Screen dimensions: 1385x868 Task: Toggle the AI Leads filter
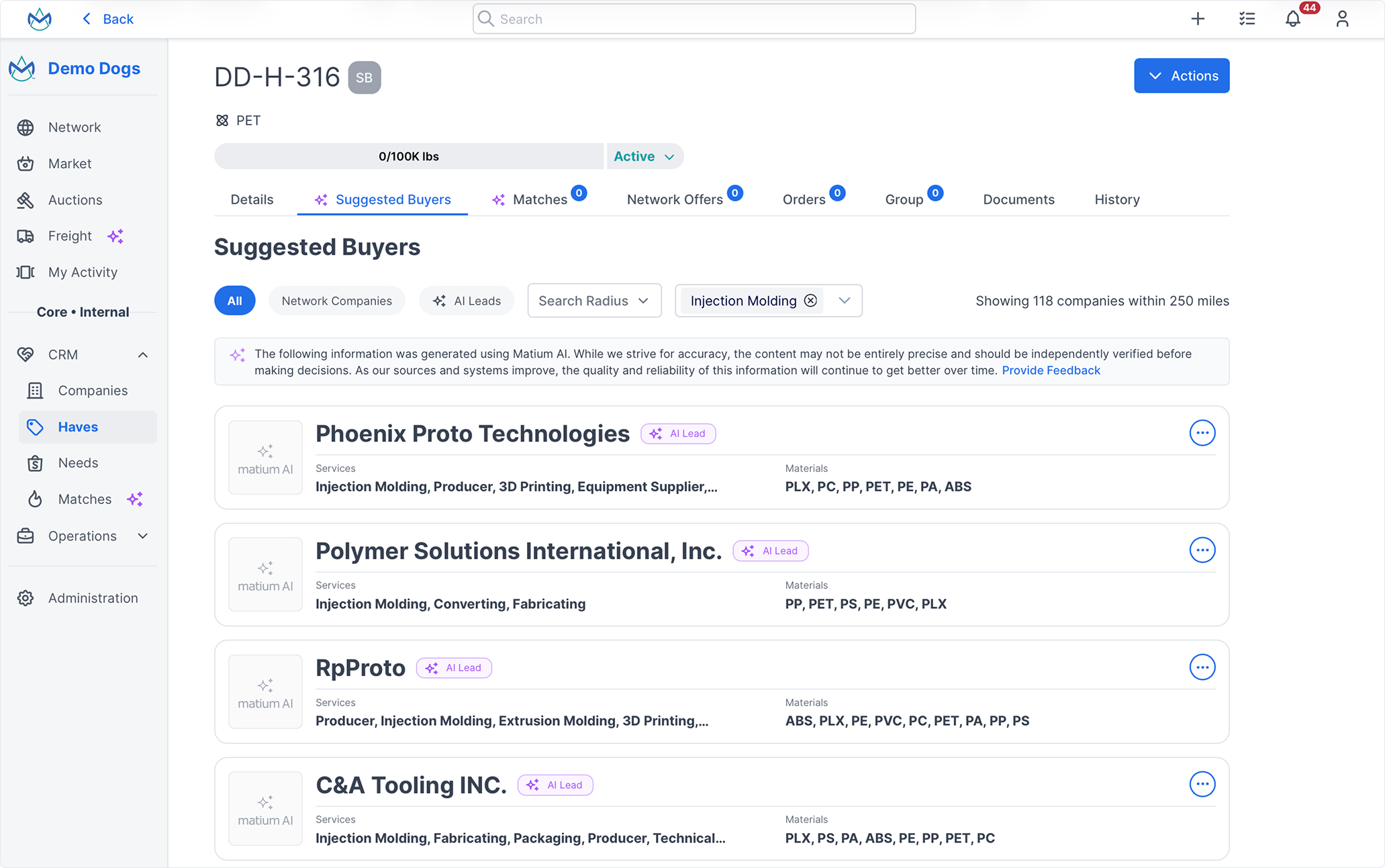tap(467, 300)
